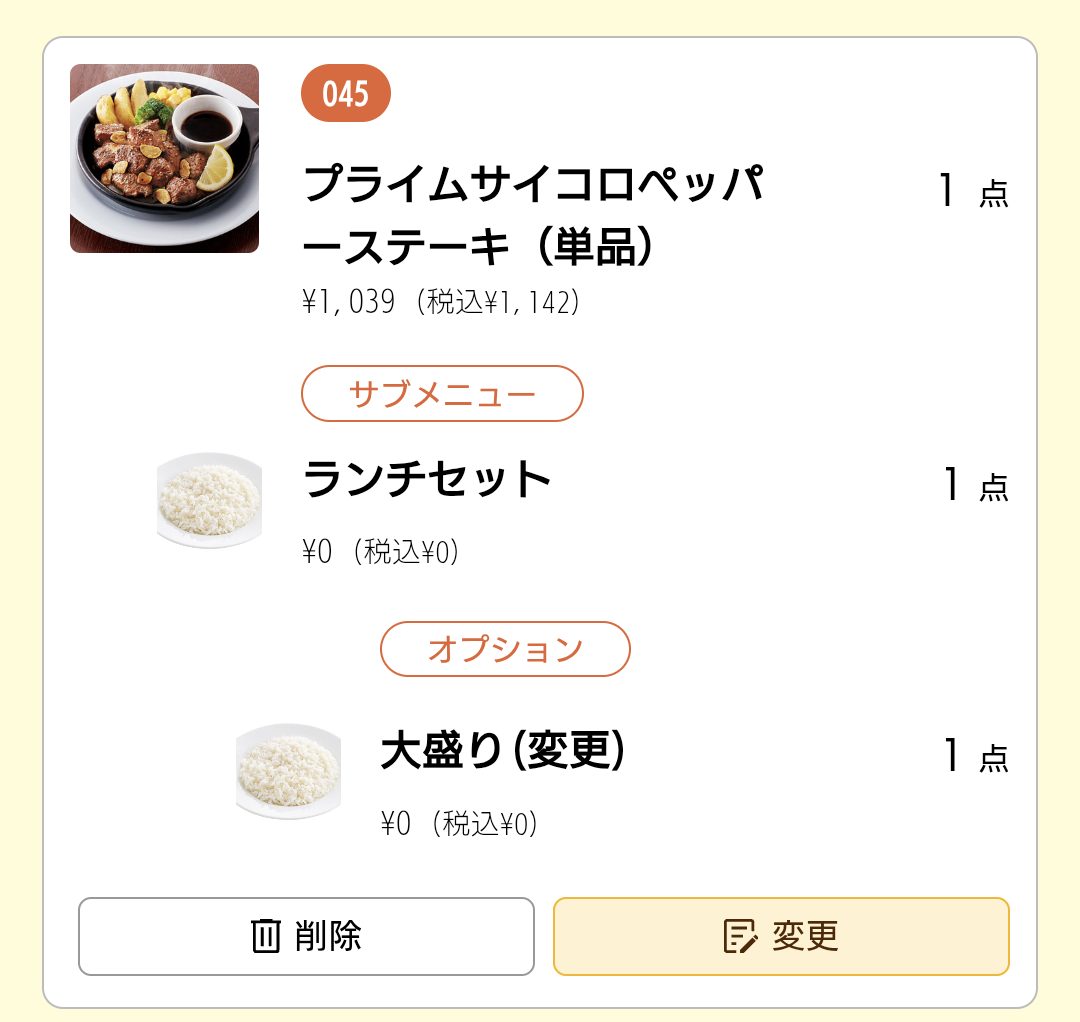Click the オプション pill label
The height and width of the screenshot is (1022, 1080).
point(505,649)
